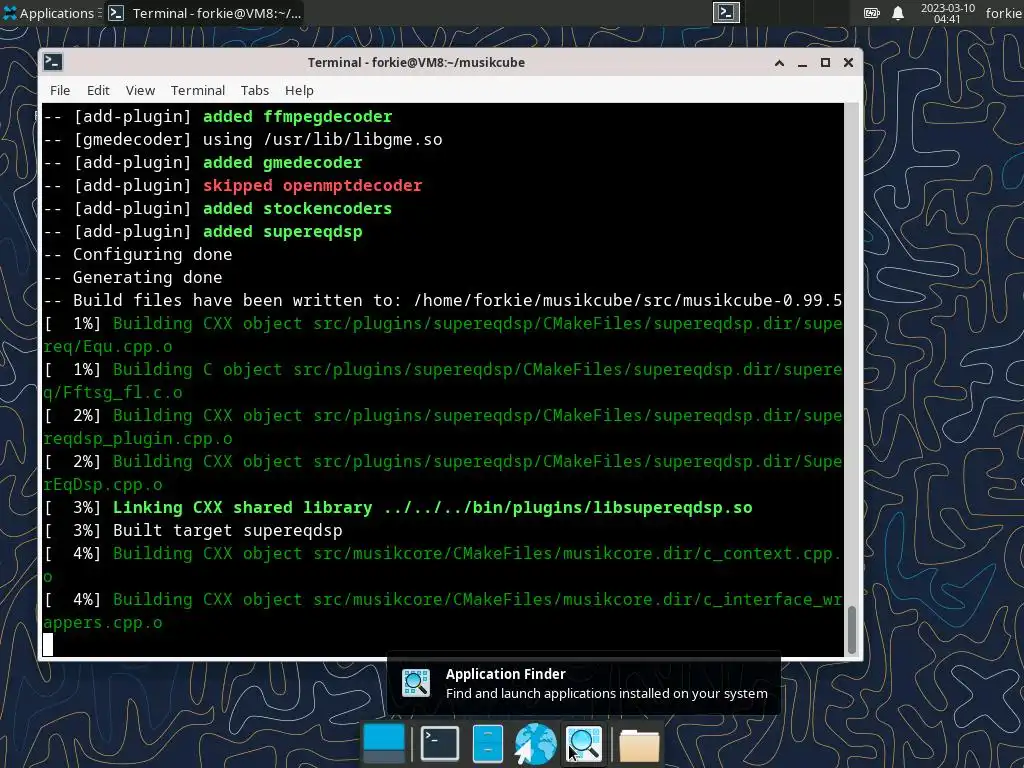This screenshot has width=1024, height=768.
Task: Open the home folder icon in dock
Action: 639,744
